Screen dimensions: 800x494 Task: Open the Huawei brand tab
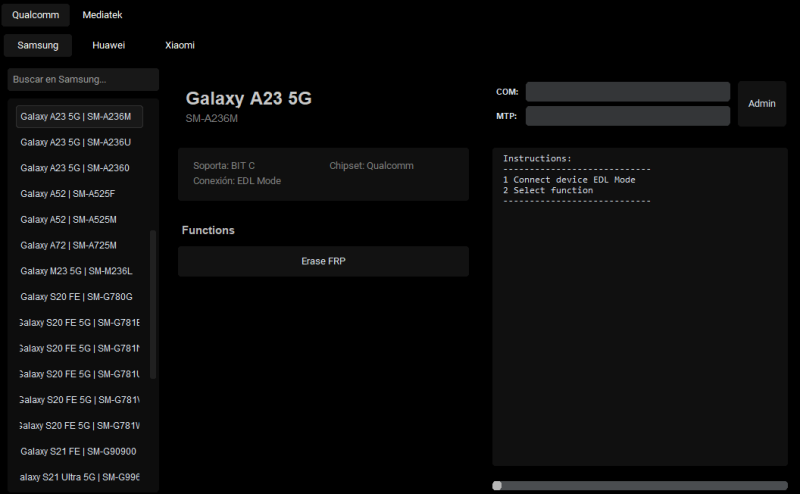[109, 45]
